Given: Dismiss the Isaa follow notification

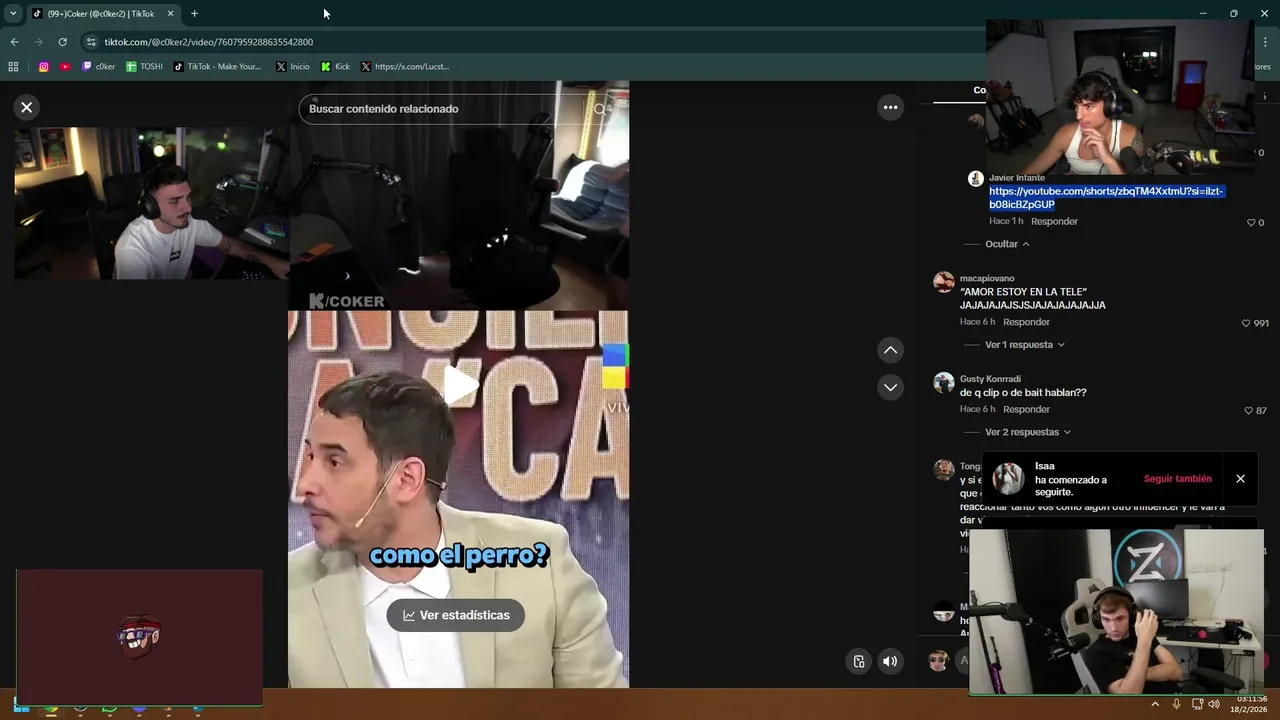Looking at the screenshot, I should 1240,479.
